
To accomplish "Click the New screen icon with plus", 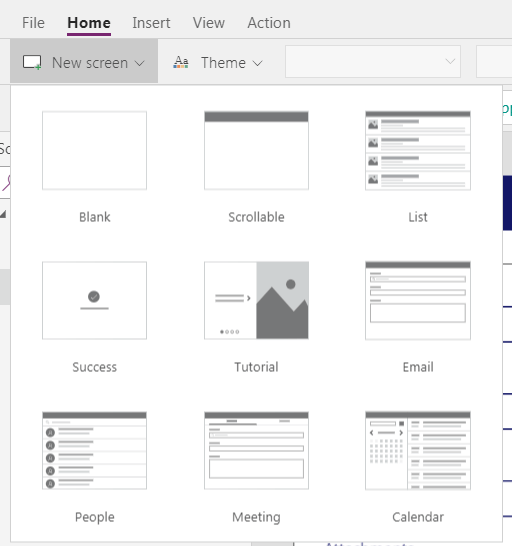I will 32,63.
